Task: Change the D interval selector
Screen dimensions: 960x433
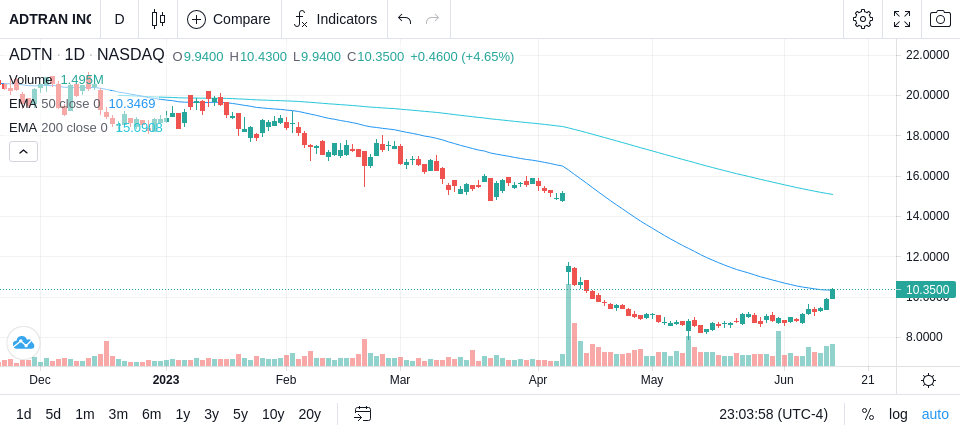Action: pos(119,19)
